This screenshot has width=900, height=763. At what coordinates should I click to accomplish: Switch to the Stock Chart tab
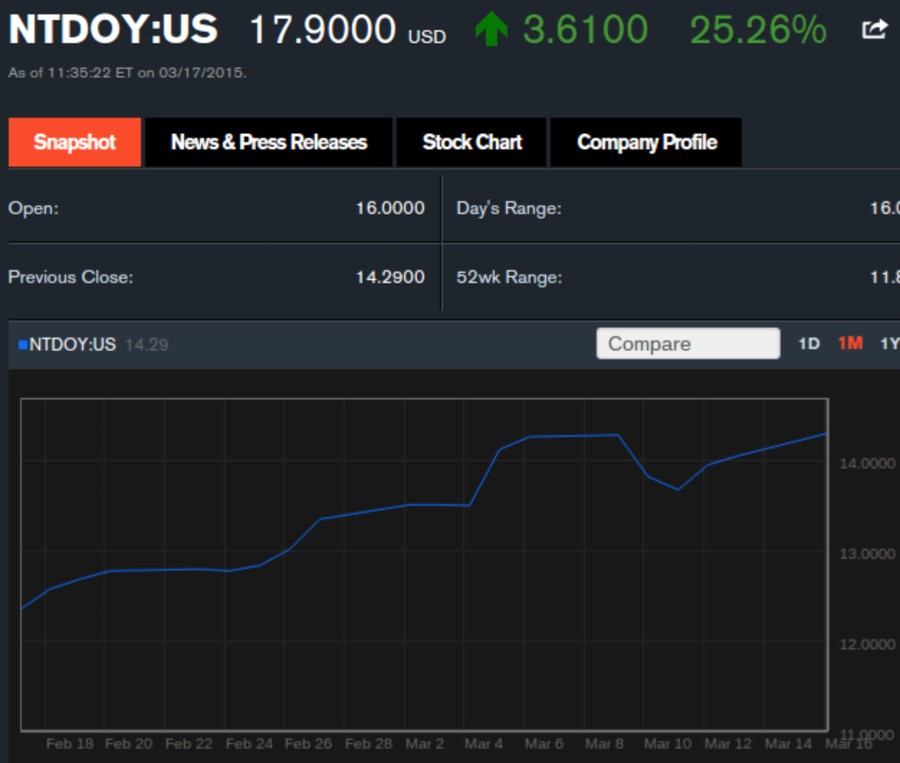click(x=472, y=142)
